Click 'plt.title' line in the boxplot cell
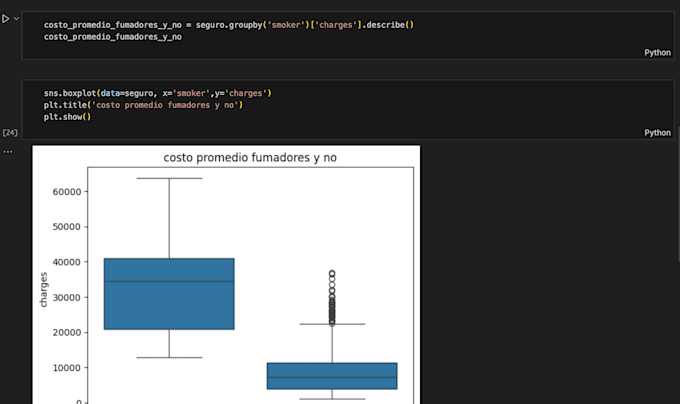 click(143, 105)
